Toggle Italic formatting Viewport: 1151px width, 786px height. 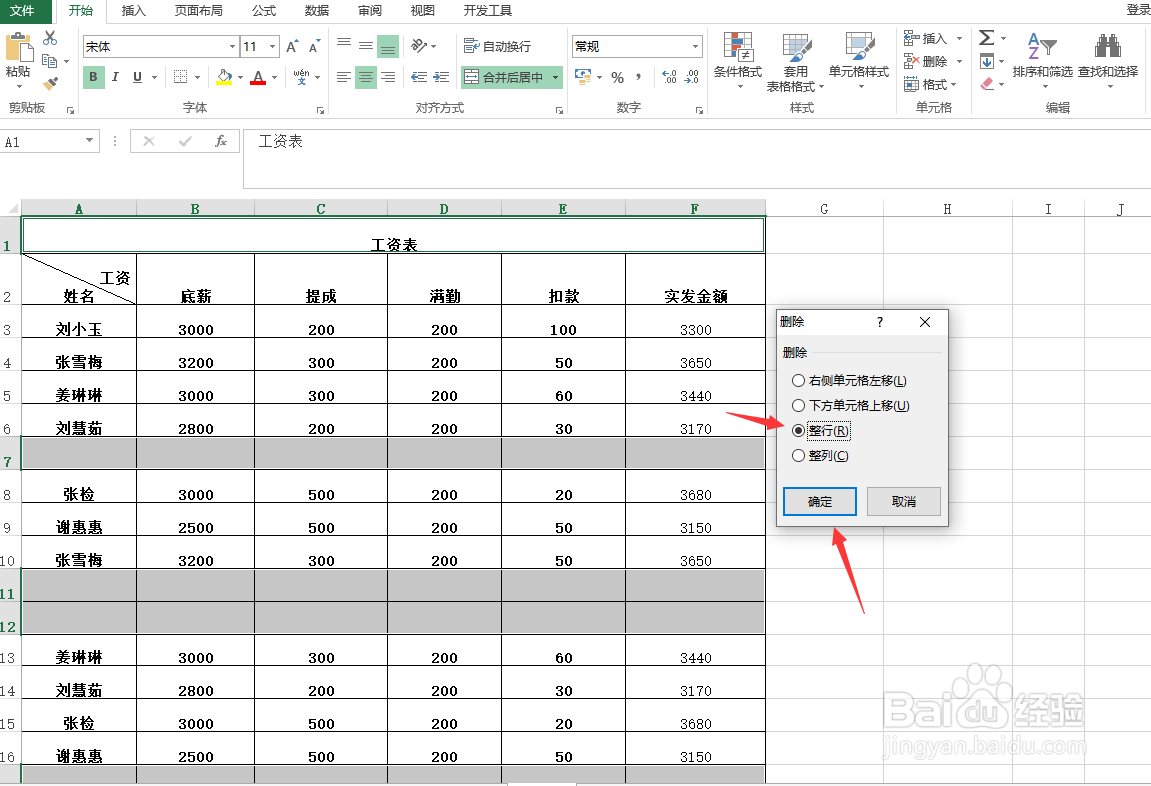[x=115, y=77]
